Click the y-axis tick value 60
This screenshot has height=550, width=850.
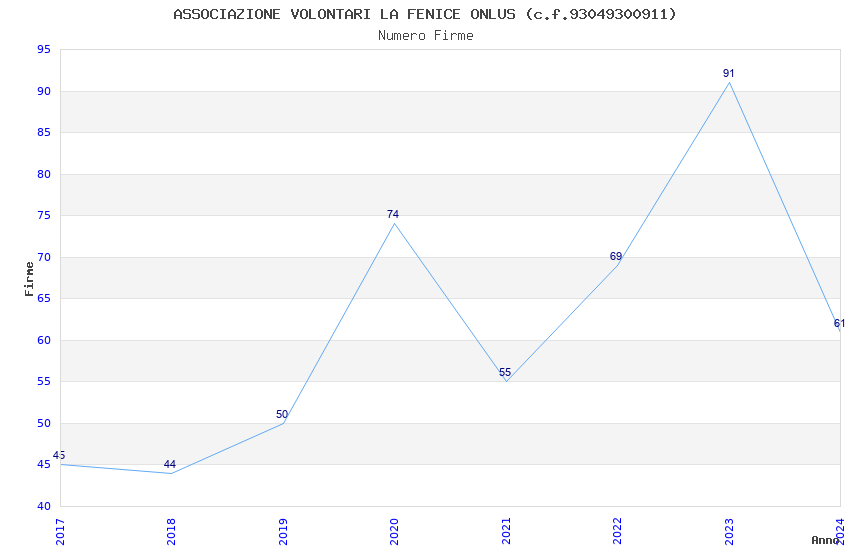tap(44, 340)
